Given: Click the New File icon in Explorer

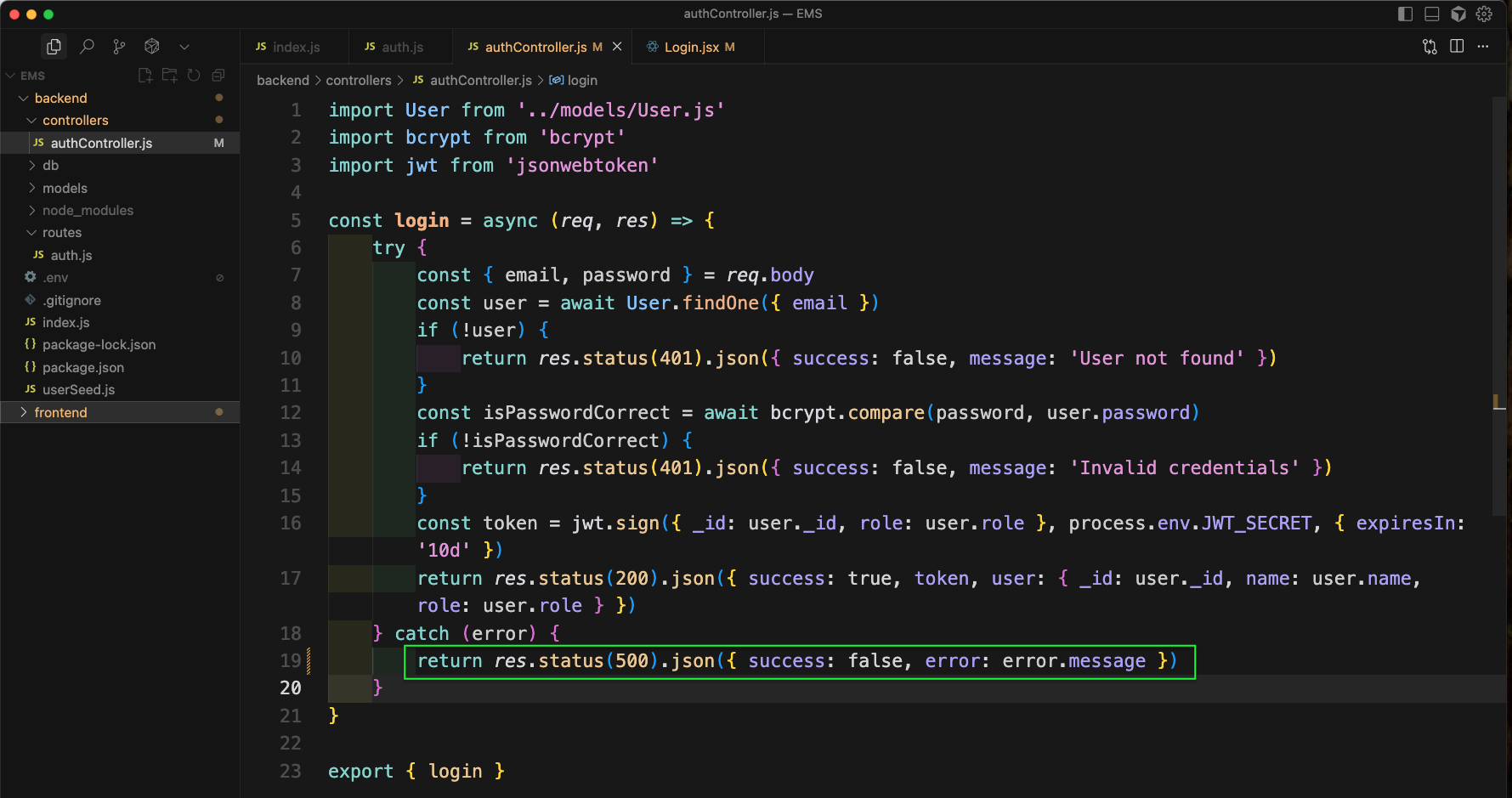Looking at the screenshot, I should click(145, 76).
